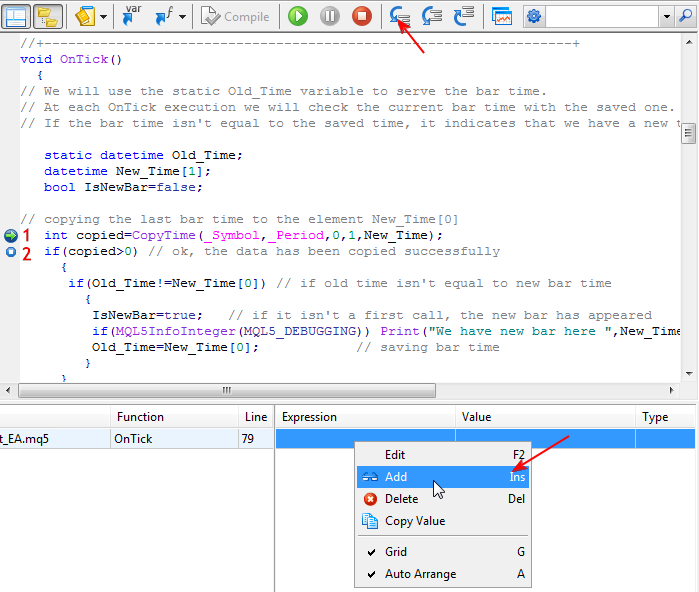
Task: Click the horizontal scrollbar thumb
Action: pos(227,391)
